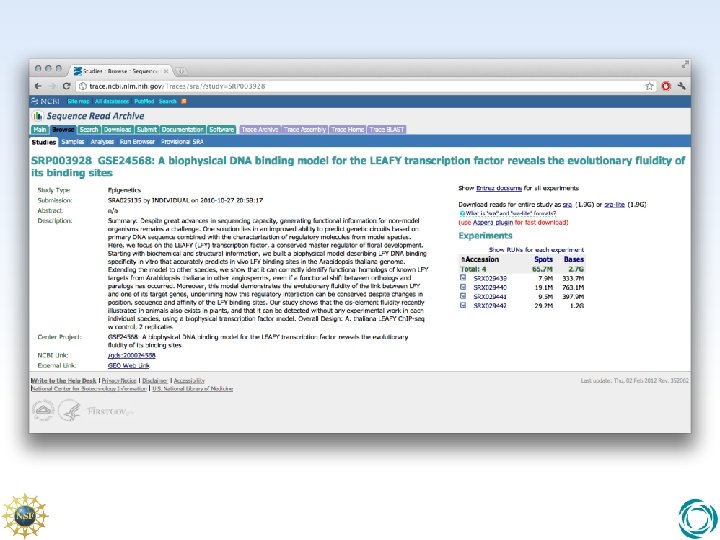Bookmark page with the star icon
The width and height of the screenshot is (720, 540).
(x=649, y=86)
